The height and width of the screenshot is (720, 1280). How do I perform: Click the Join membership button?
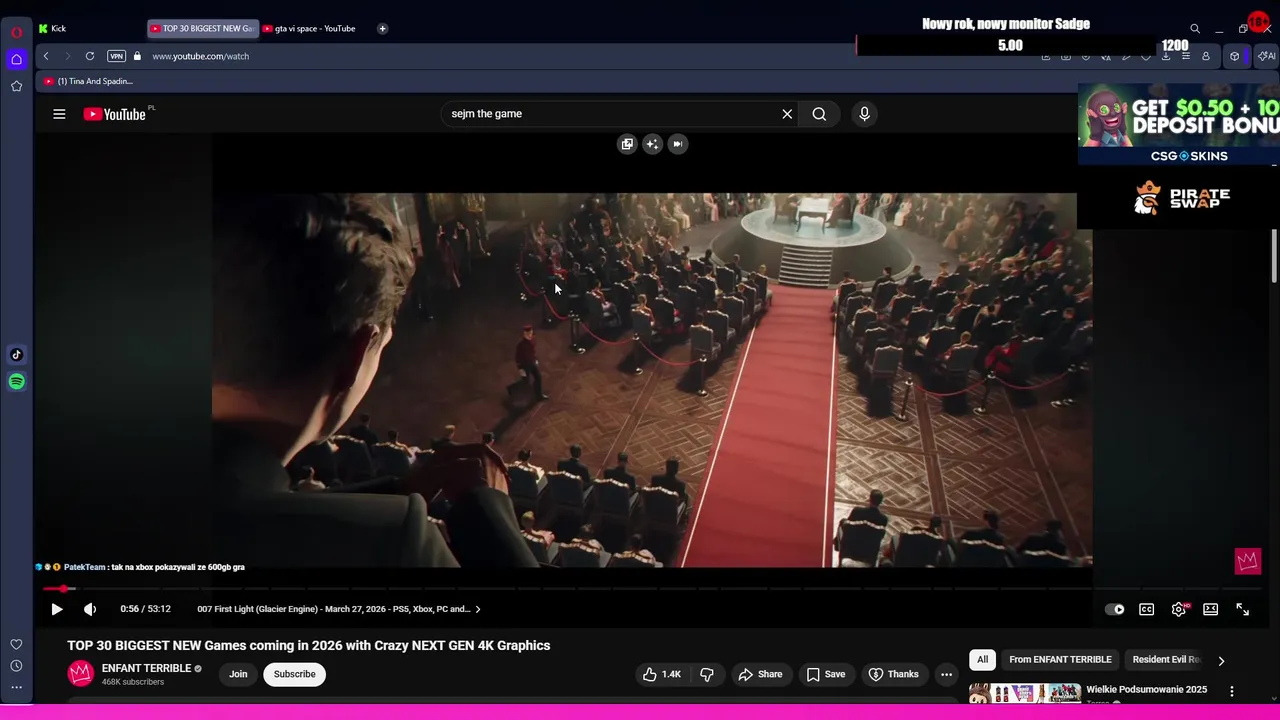point(238,674)
